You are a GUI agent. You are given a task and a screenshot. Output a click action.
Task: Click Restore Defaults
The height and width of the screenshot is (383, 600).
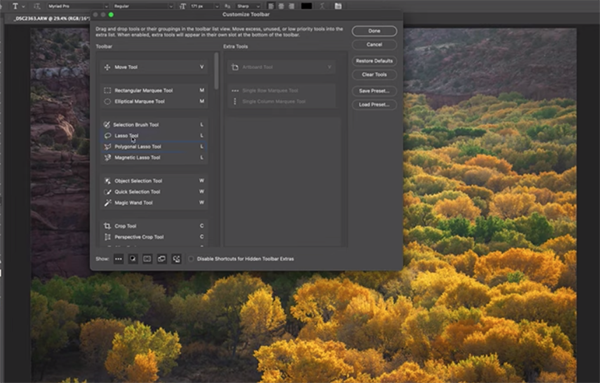tap(374, 61)
